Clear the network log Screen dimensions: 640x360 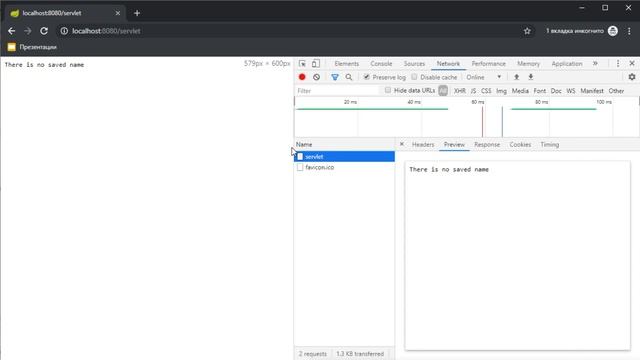pyautogui.click(x=316, y=77)
